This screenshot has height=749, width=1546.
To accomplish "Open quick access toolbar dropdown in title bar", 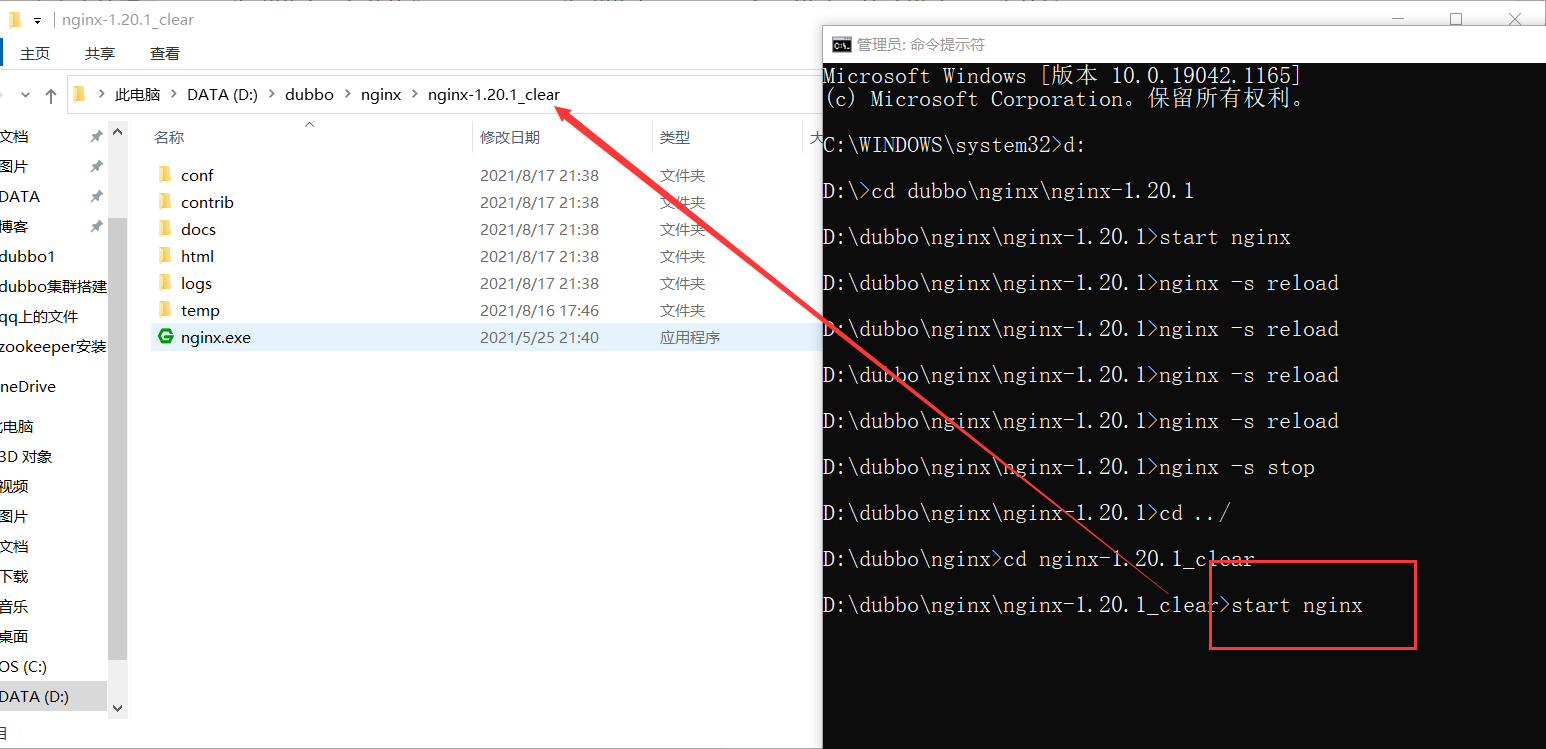I will [37, 20].
